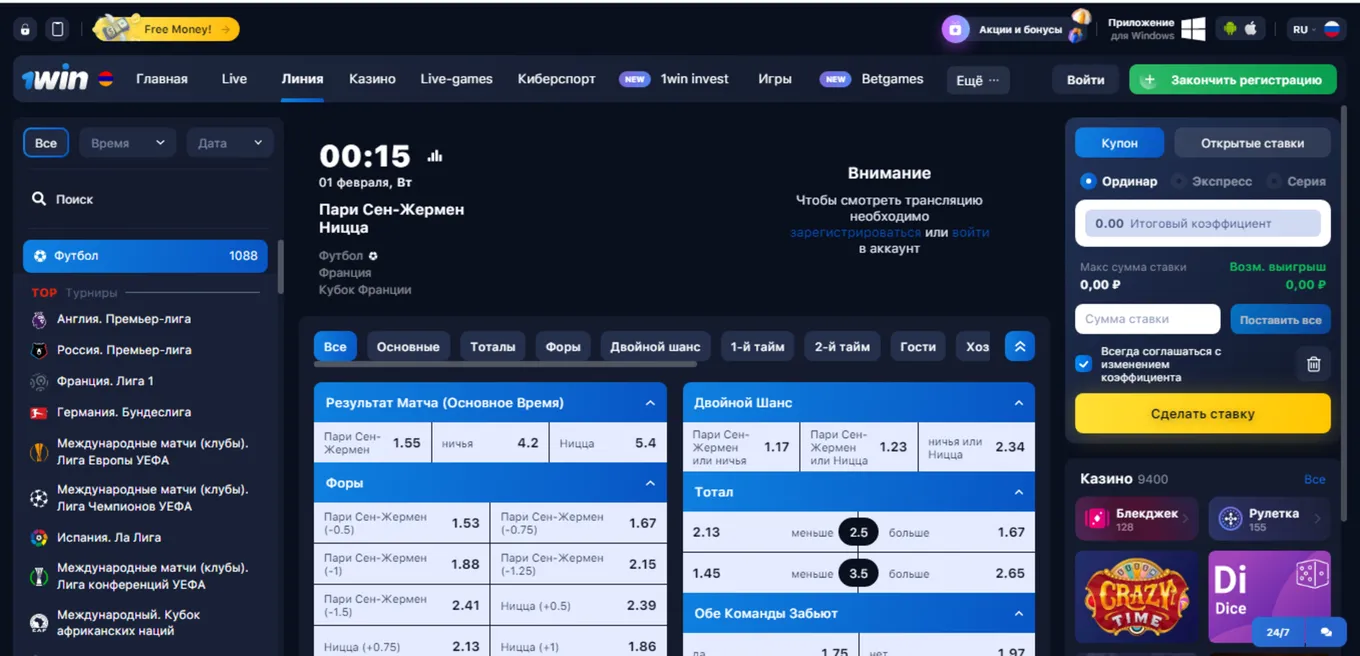Collapse all markets with double chevron
Viewport: 1360px width, 656px height.
point(1020,347)
